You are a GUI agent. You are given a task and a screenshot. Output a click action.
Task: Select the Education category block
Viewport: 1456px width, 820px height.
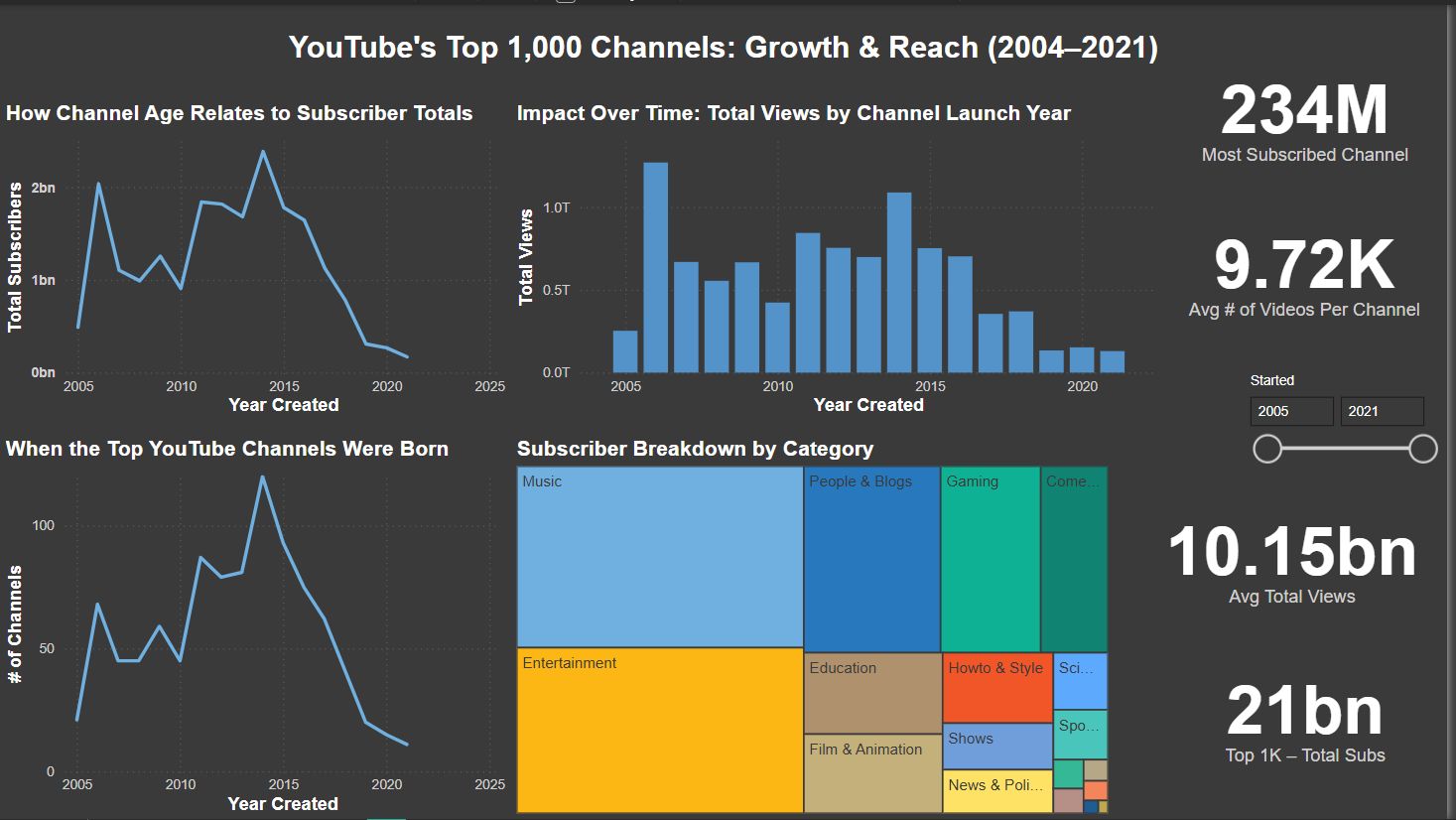coord(871,690)
